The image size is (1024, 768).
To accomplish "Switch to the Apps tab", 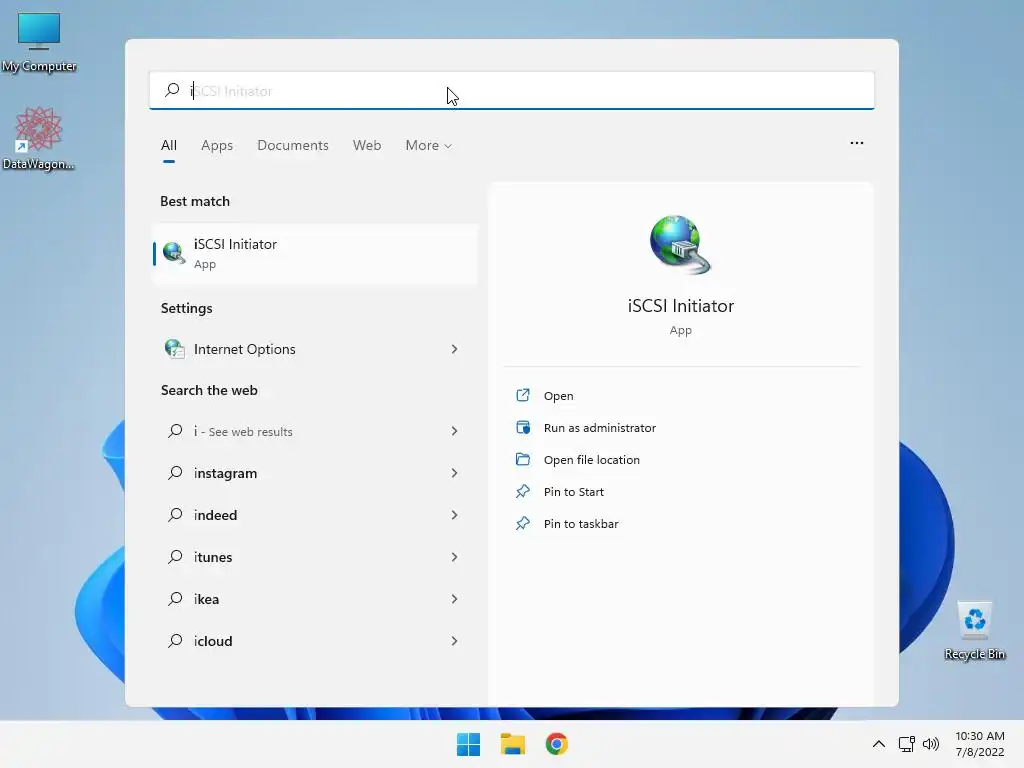I will click(217, 145).
